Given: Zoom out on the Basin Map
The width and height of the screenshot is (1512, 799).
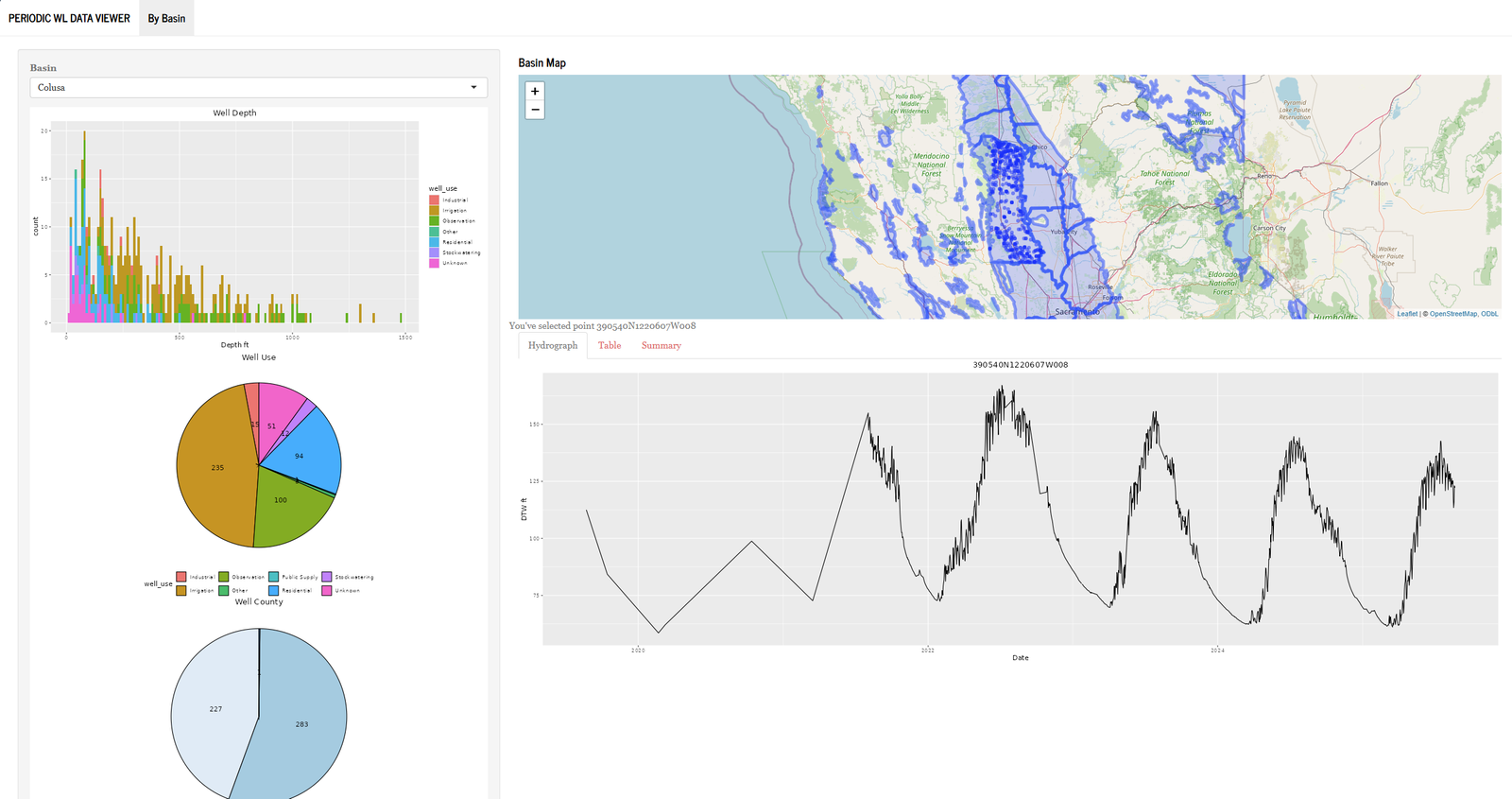Looking at the screenshot, I should click(535, 110).
